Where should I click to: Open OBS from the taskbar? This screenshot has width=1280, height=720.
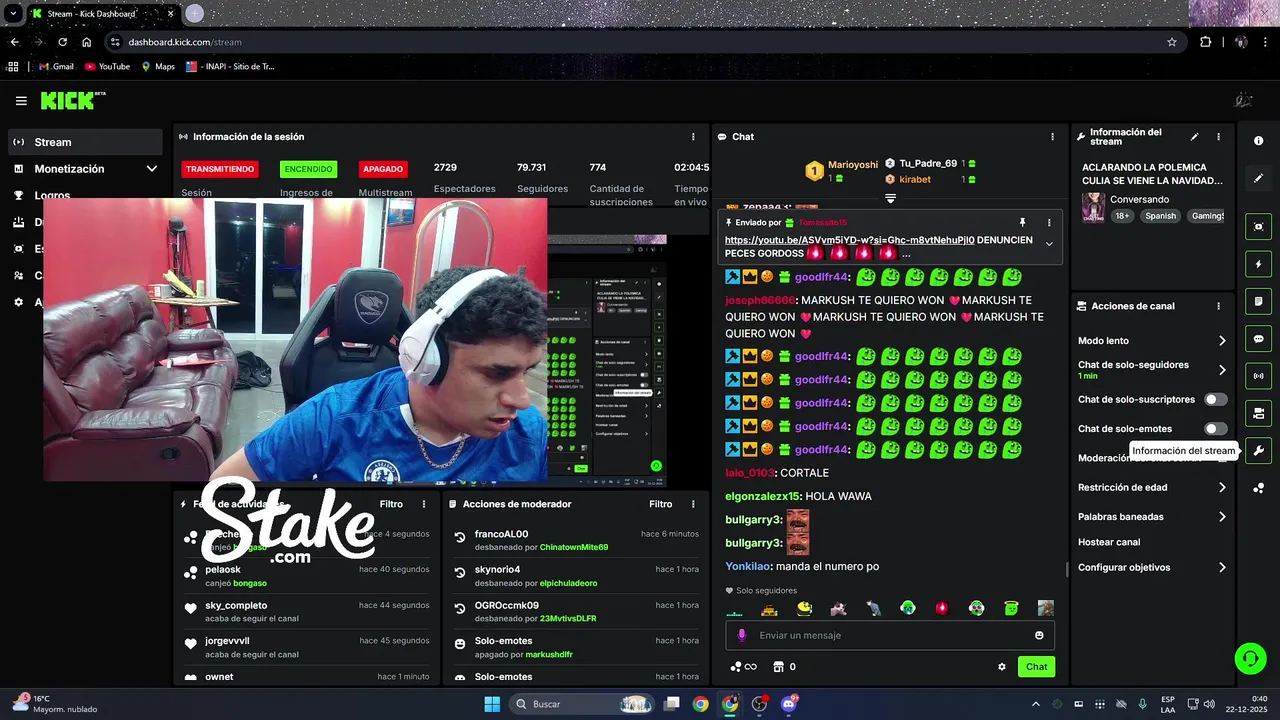(x=760, y=704)
